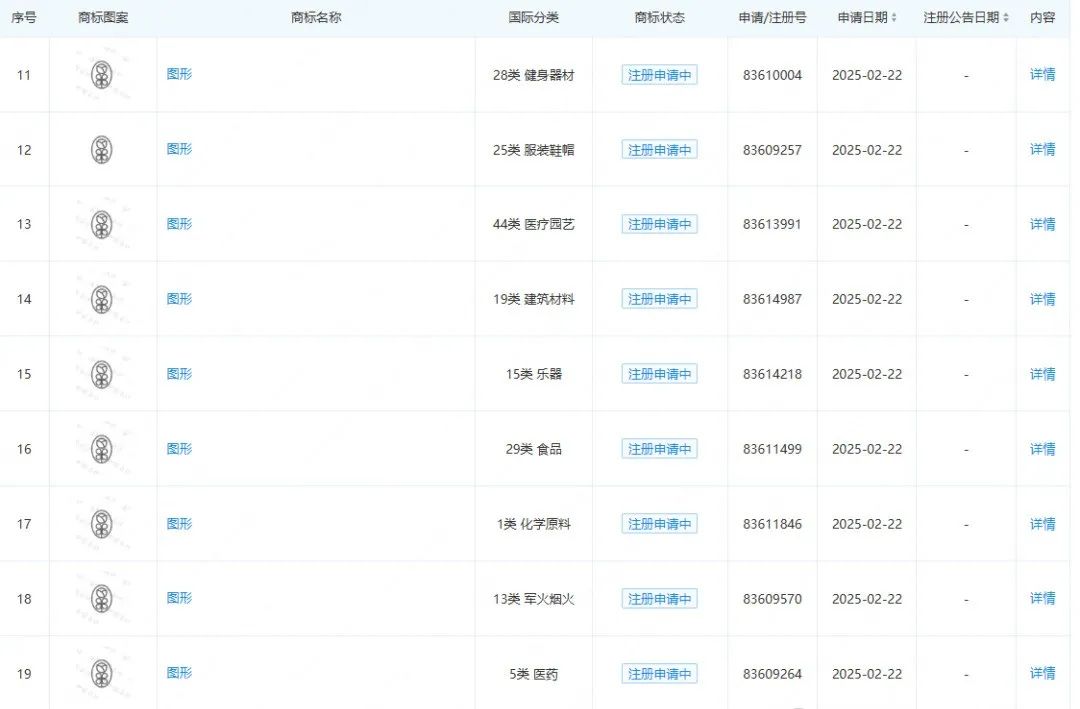Select the 国际分类 column header
This screenshot has width=1080, height=709.
[533, 18]
